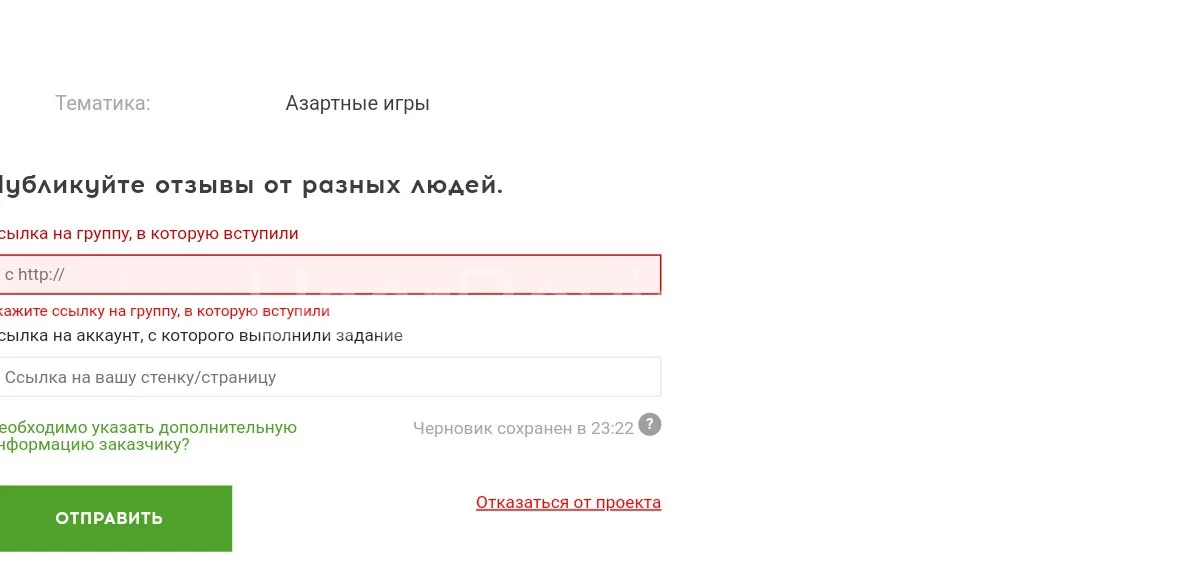Viewport: 1181px width, 570px height.
Task: Focus the group link field with http:// placeholder
Action: [330, 275]
